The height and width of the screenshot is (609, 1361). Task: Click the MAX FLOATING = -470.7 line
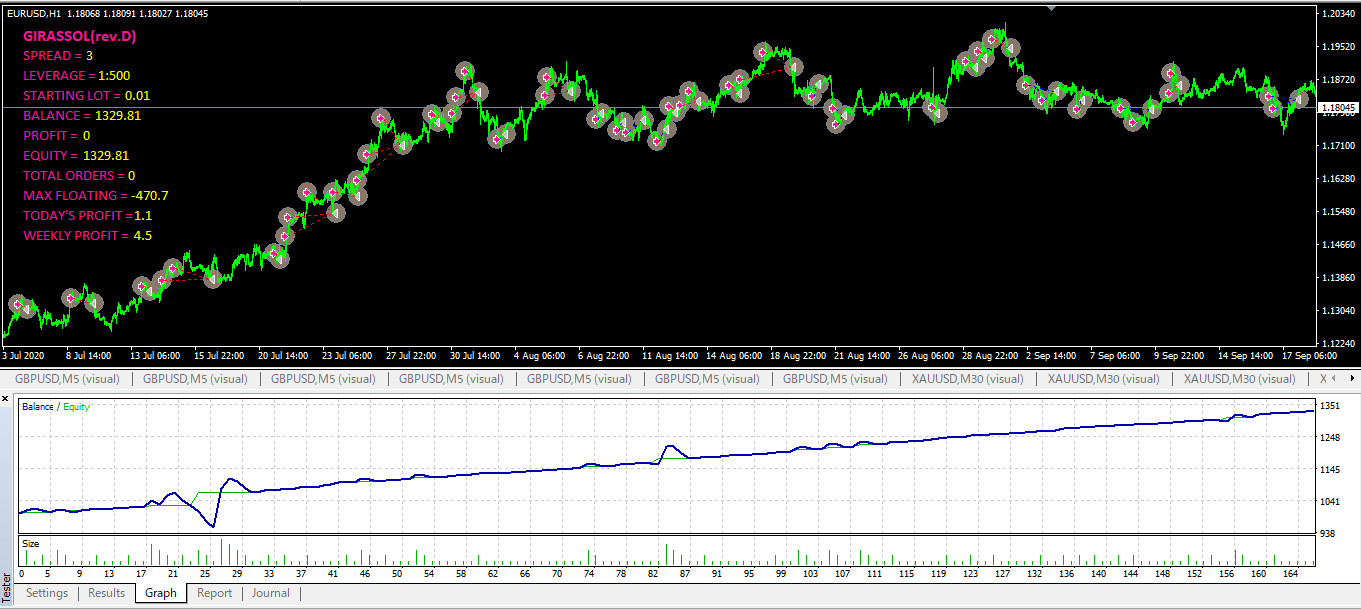(x=96, y=196)
